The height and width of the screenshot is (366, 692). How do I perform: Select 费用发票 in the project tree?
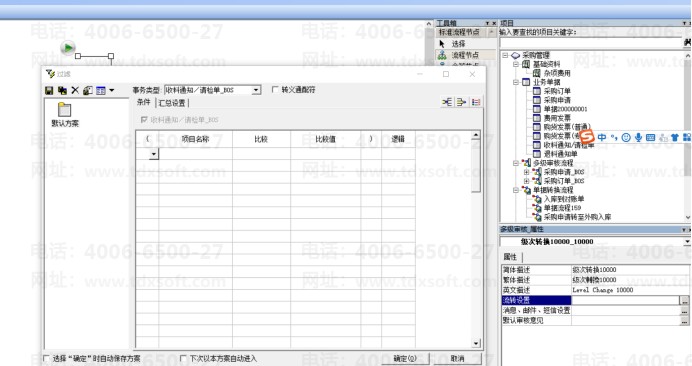coord(557,118)
